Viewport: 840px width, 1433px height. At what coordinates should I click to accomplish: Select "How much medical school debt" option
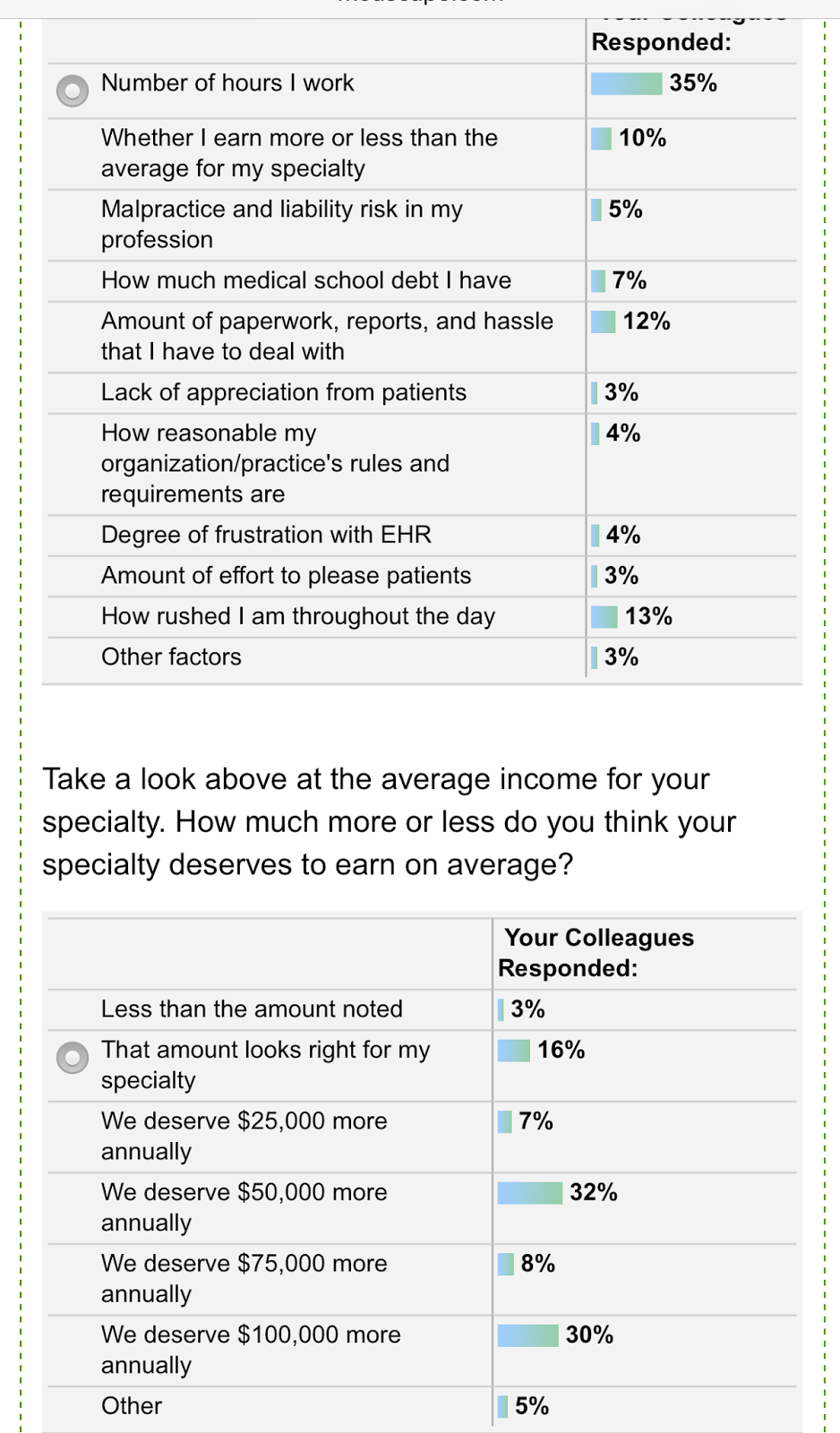[x=305, y=280]
